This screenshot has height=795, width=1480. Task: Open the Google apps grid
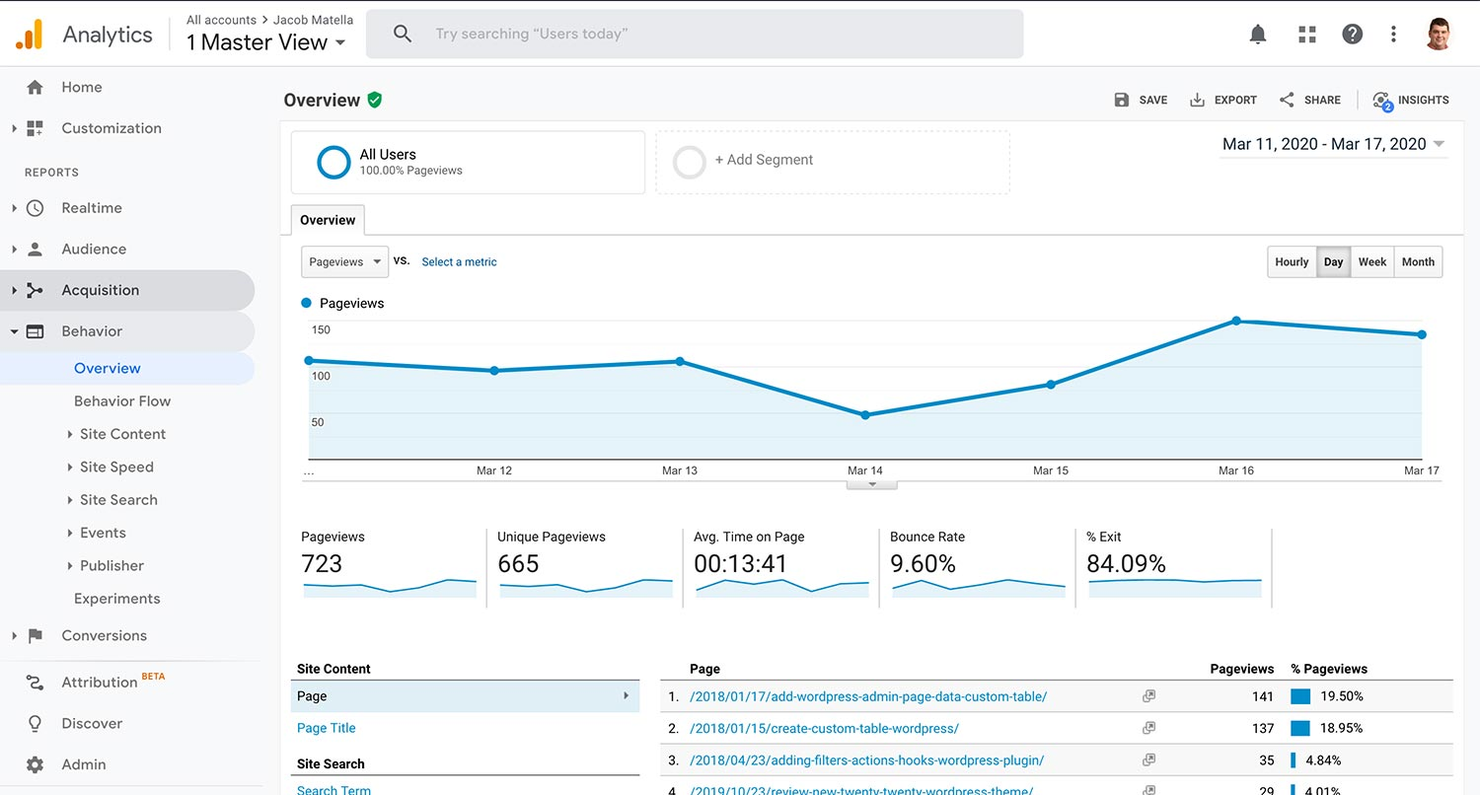tap(1306, 33)
